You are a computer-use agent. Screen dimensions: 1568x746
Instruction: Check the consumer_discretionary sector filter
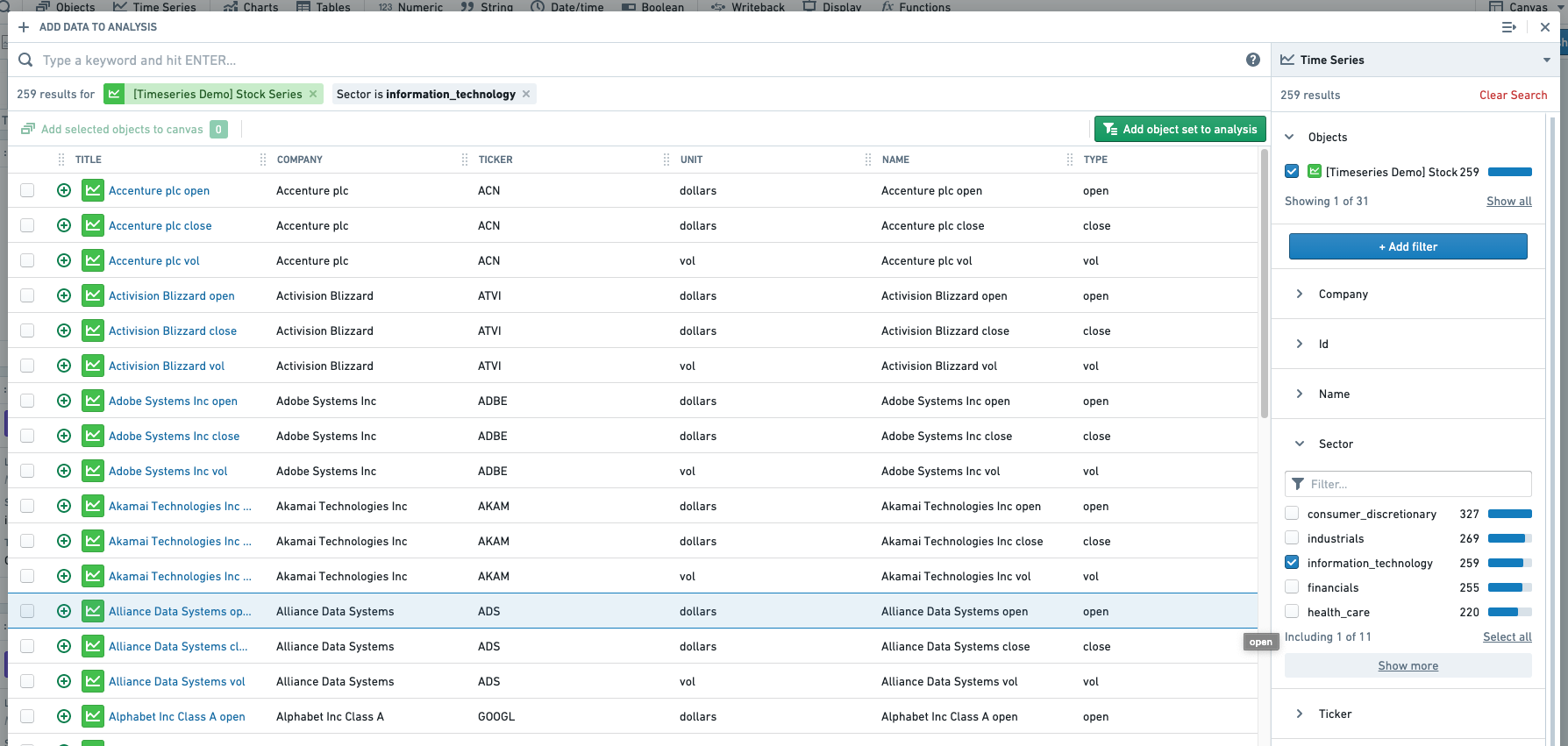(x=1292, y=514)
